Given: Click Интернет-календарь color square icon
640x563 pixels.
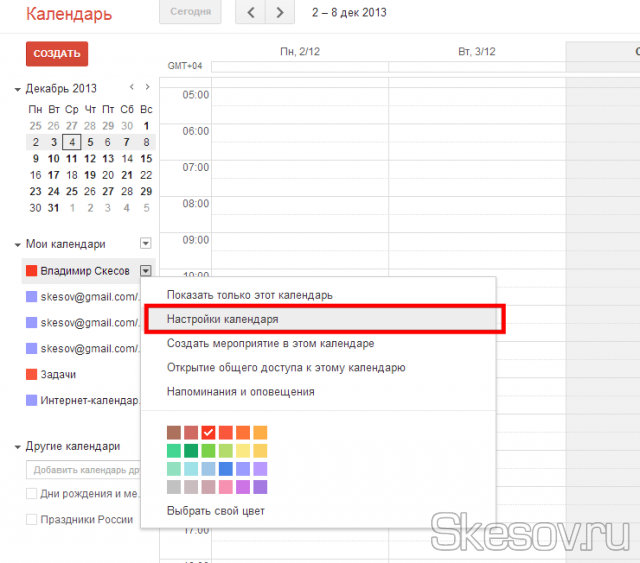Looking at the screenshot, I should (x=32, y=400).
